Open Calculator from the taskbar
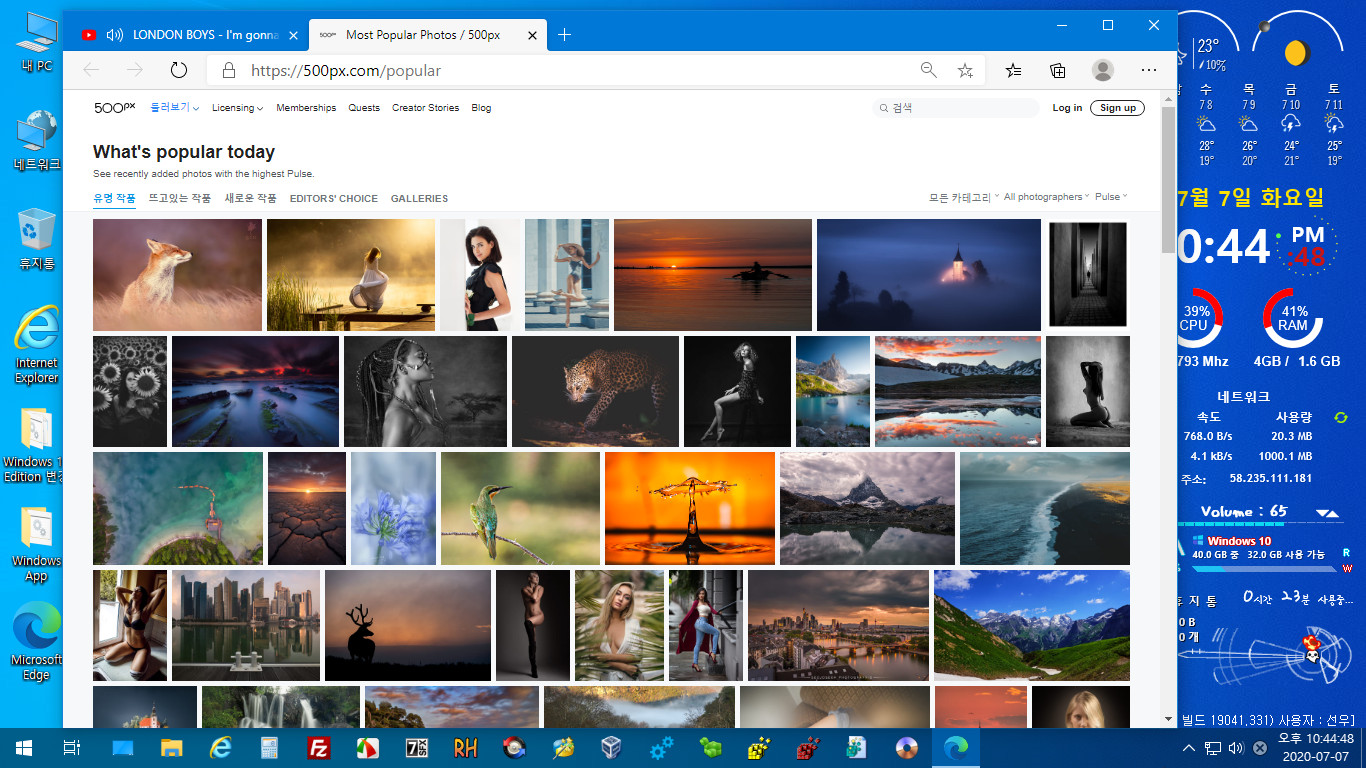Viewport: 1366px width, 768px height. [x=270, y=747]
